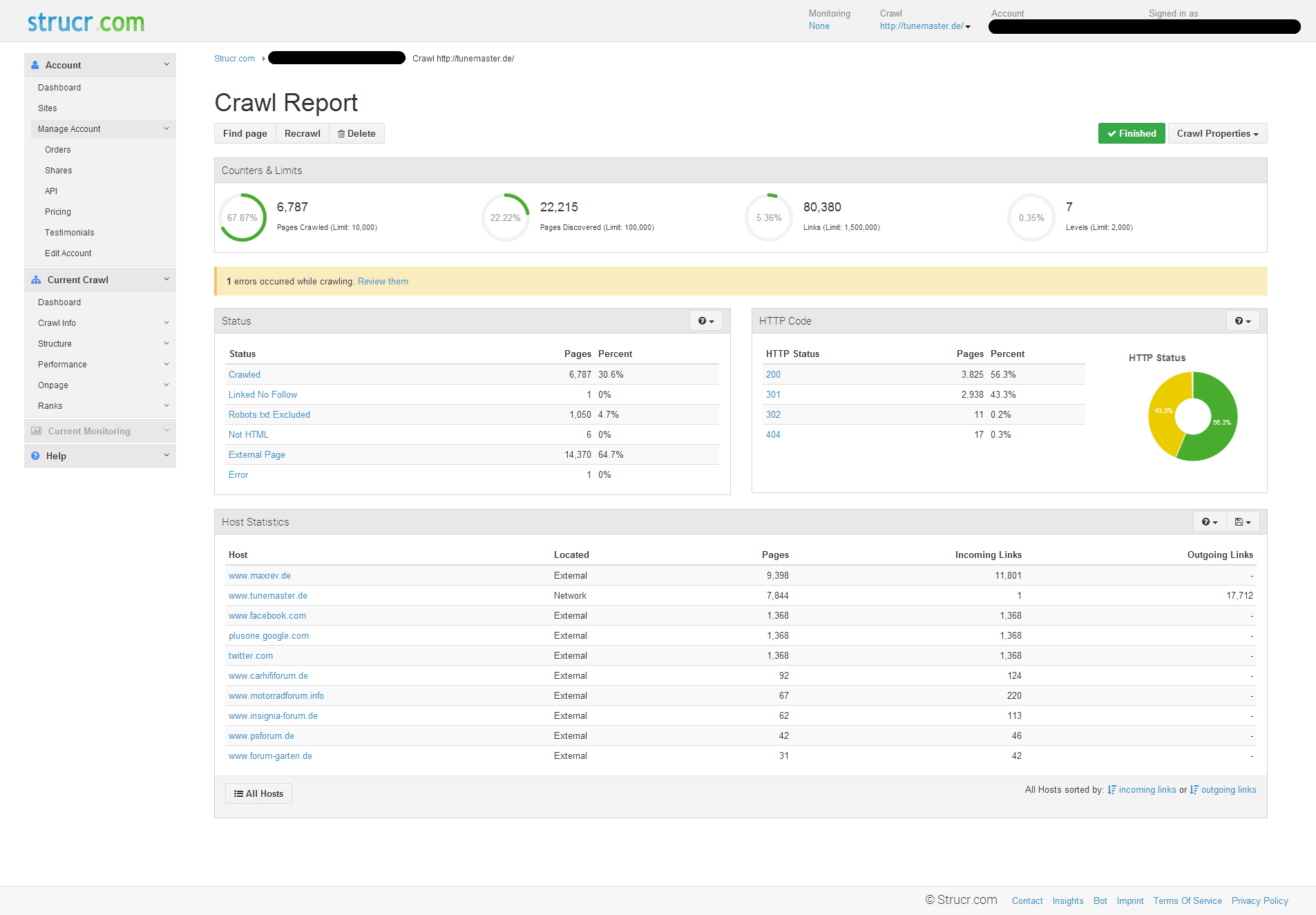
Task: Open the Status panel help icon
Action: tap(706, 321)
